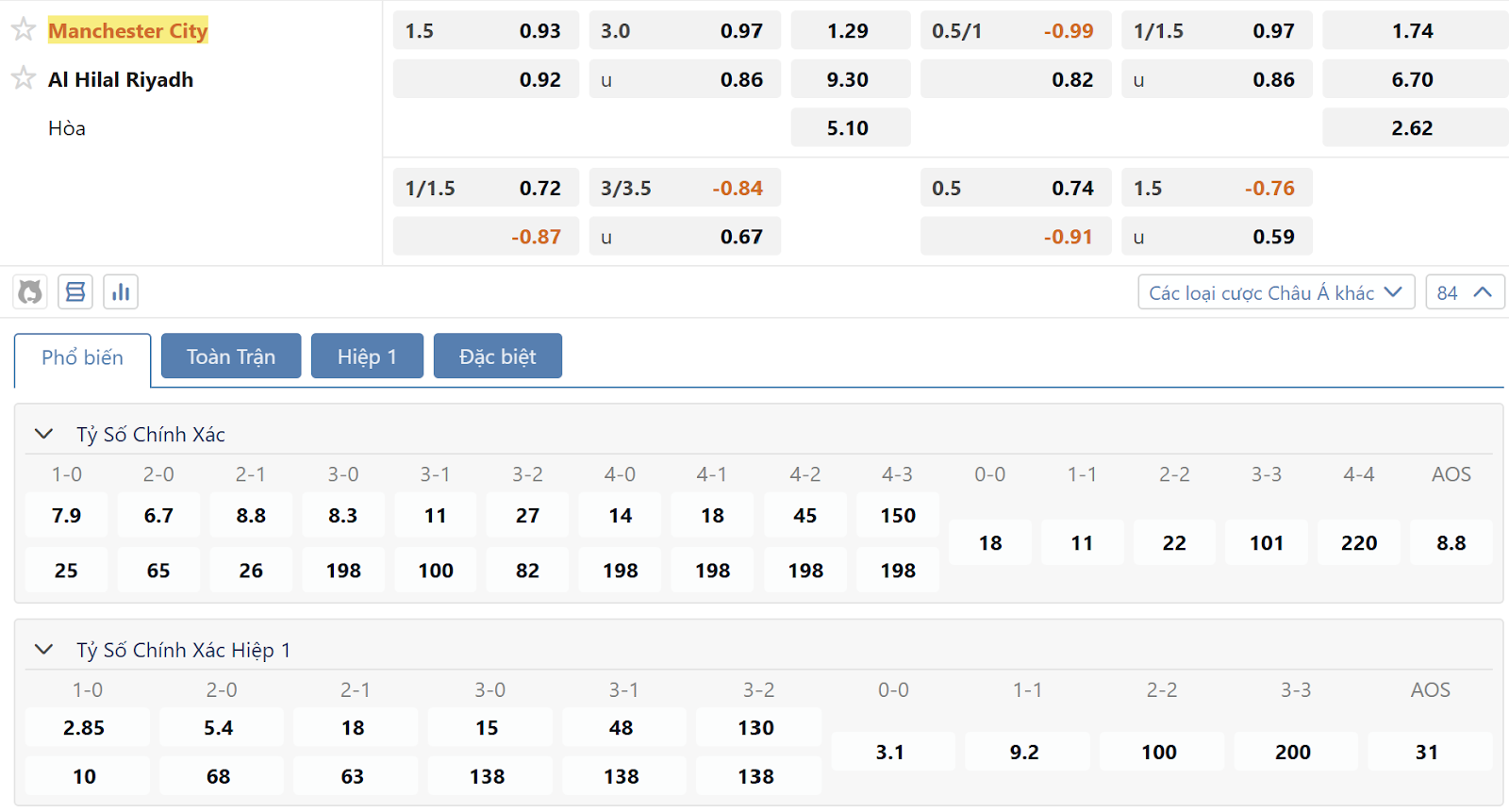Select under odds 0.67
The width and height of the screenshot is (1509, 812).
click(685, 236)
